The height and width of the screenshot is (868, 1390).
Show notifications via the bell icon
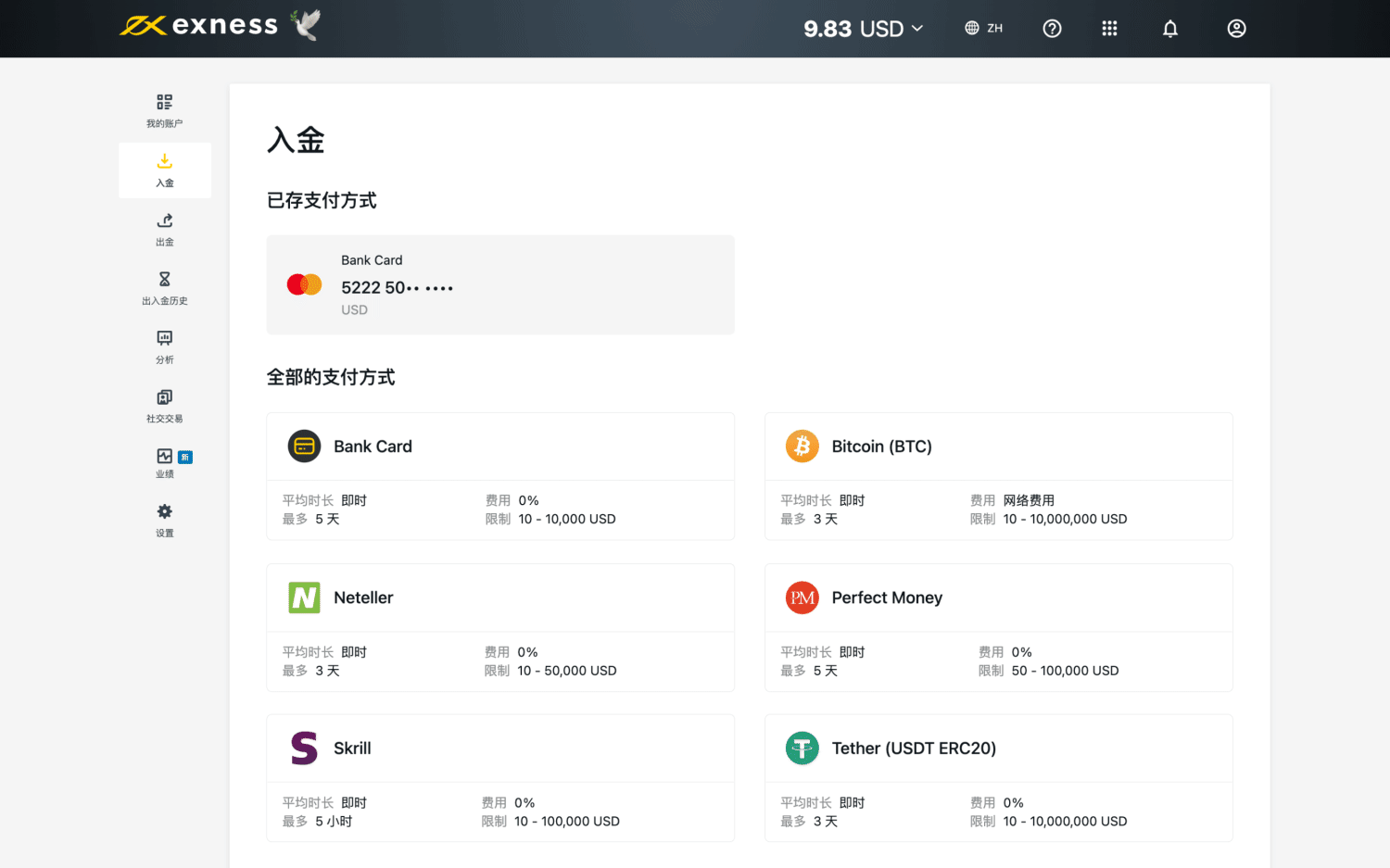pos(1170,29)
